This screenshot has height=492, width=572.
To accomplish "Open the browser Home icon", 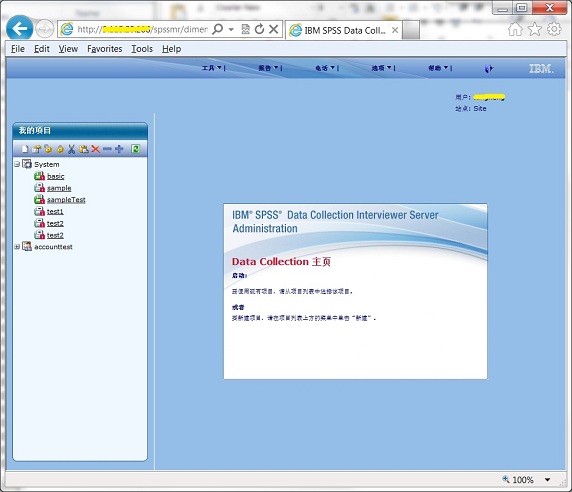I will (515, 29).
